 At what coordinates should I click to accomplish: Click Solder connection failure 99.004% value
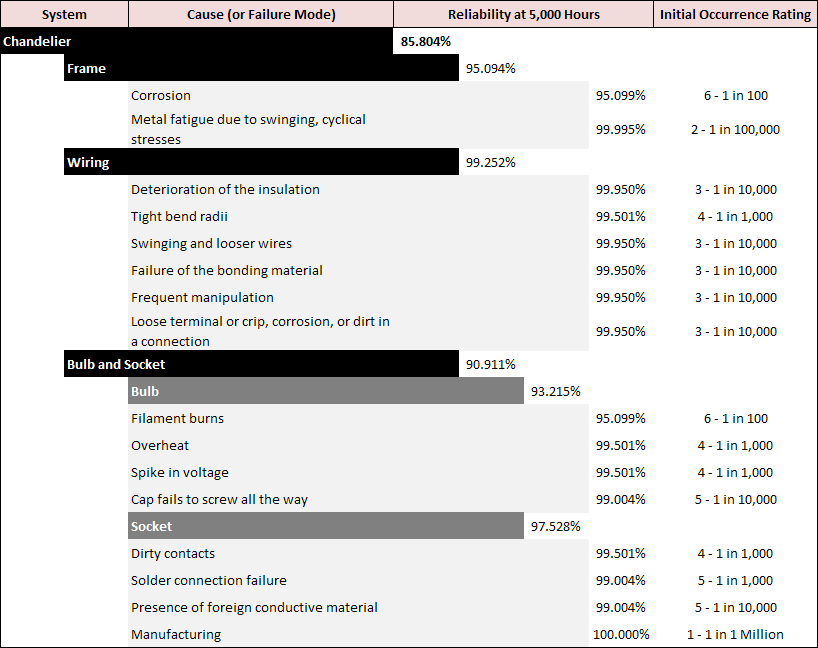(620, 581)
